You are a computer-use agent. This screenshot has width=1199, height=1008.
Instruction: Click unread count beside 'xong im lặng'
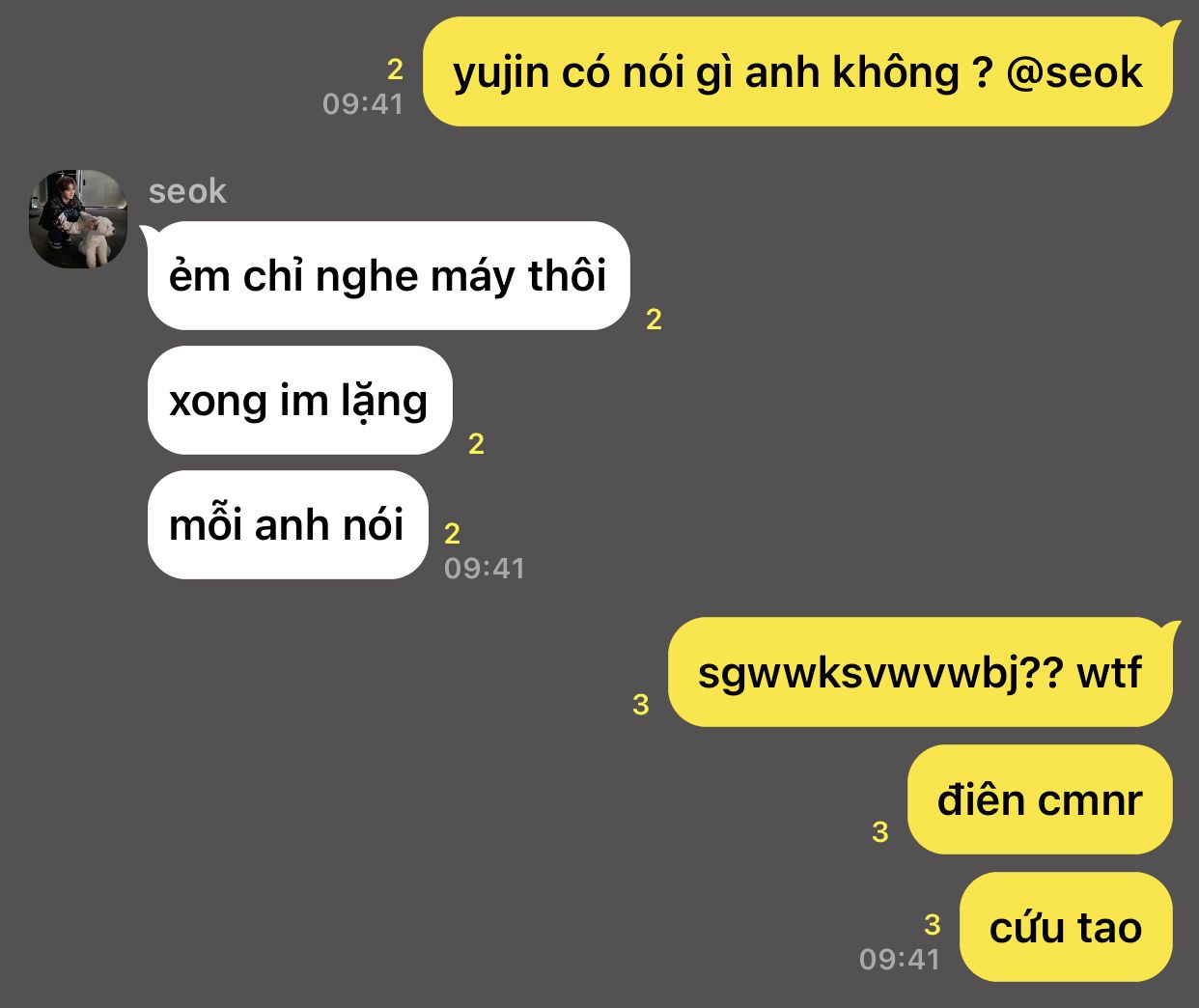point(476,444)
